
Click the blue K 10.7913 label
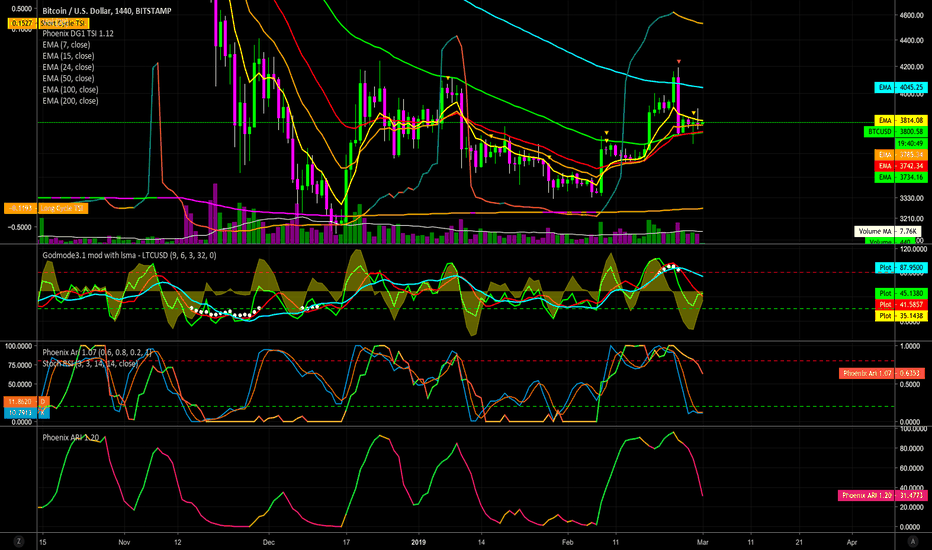pos(26,413)
